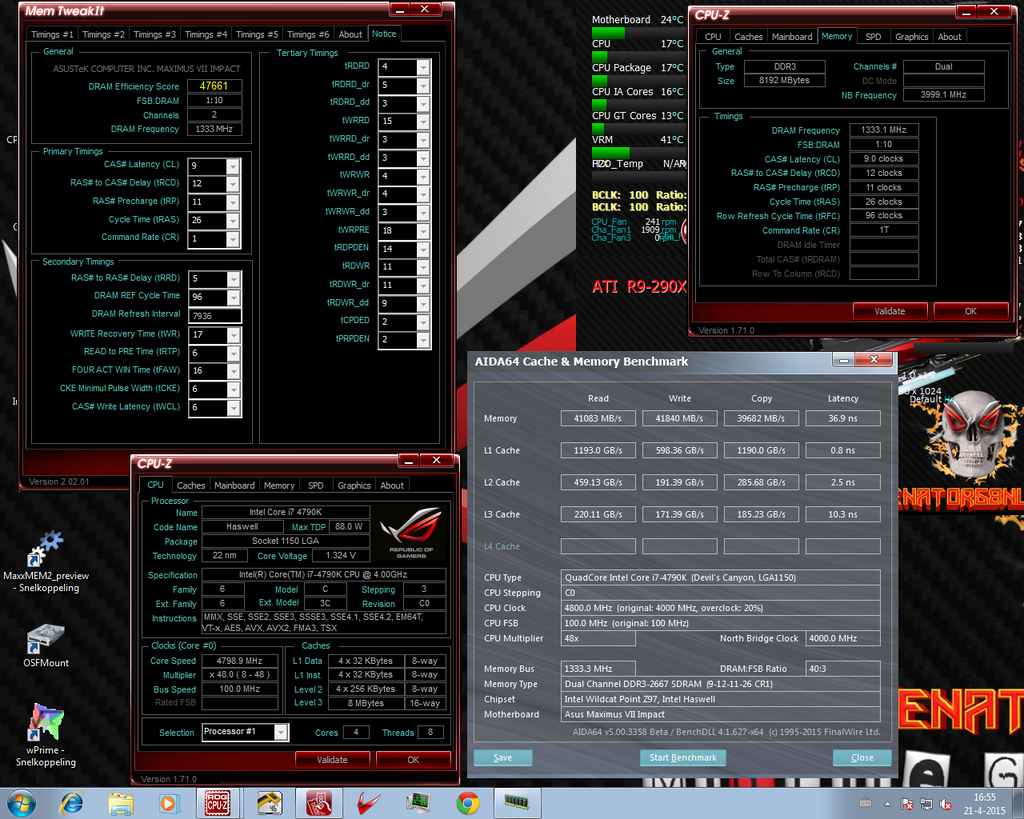This screenshot has width=1024, height=819.
Task: Click the Core Voltage value 1.324 V
Action: click(x=340, y=555)
